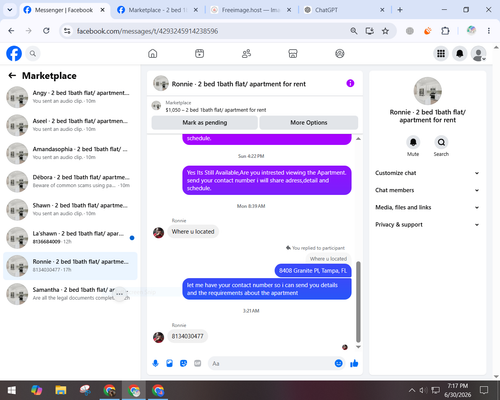Open a new browser tab
Image resolution: width=500 pixels, height=400 pixels.
coord(400,10)
